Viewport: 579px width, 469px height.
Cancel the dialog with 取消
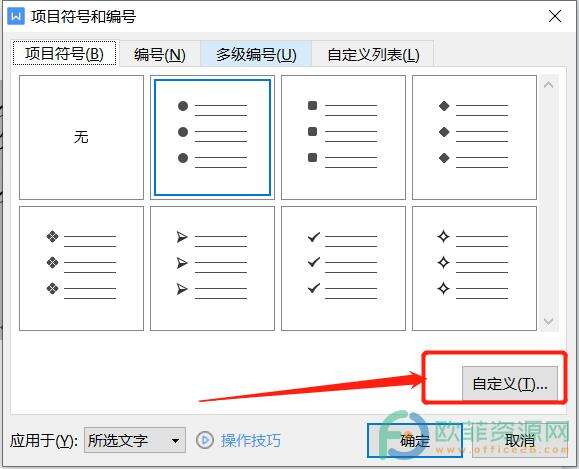(520, 441)
